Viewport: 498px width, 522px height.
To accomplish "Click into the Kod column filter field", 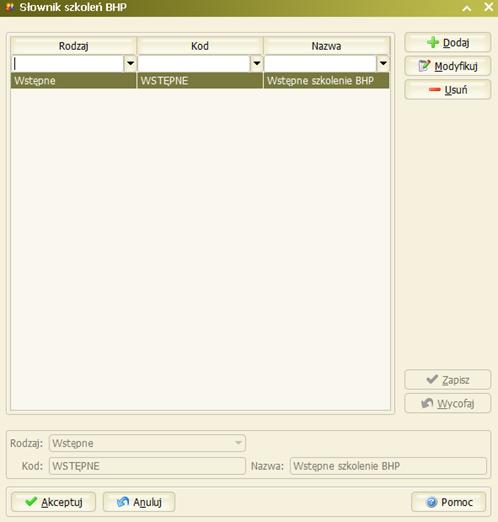I will pyautogui.click(x=194, y=63).
